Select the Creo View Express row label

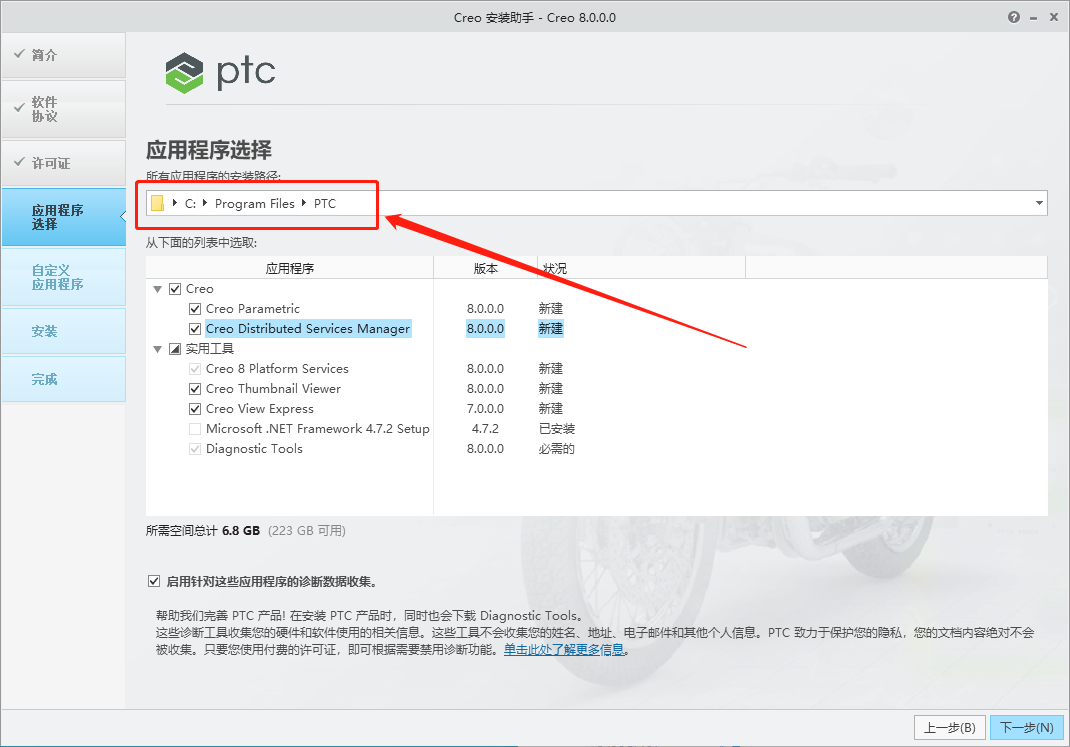[259, 409]
